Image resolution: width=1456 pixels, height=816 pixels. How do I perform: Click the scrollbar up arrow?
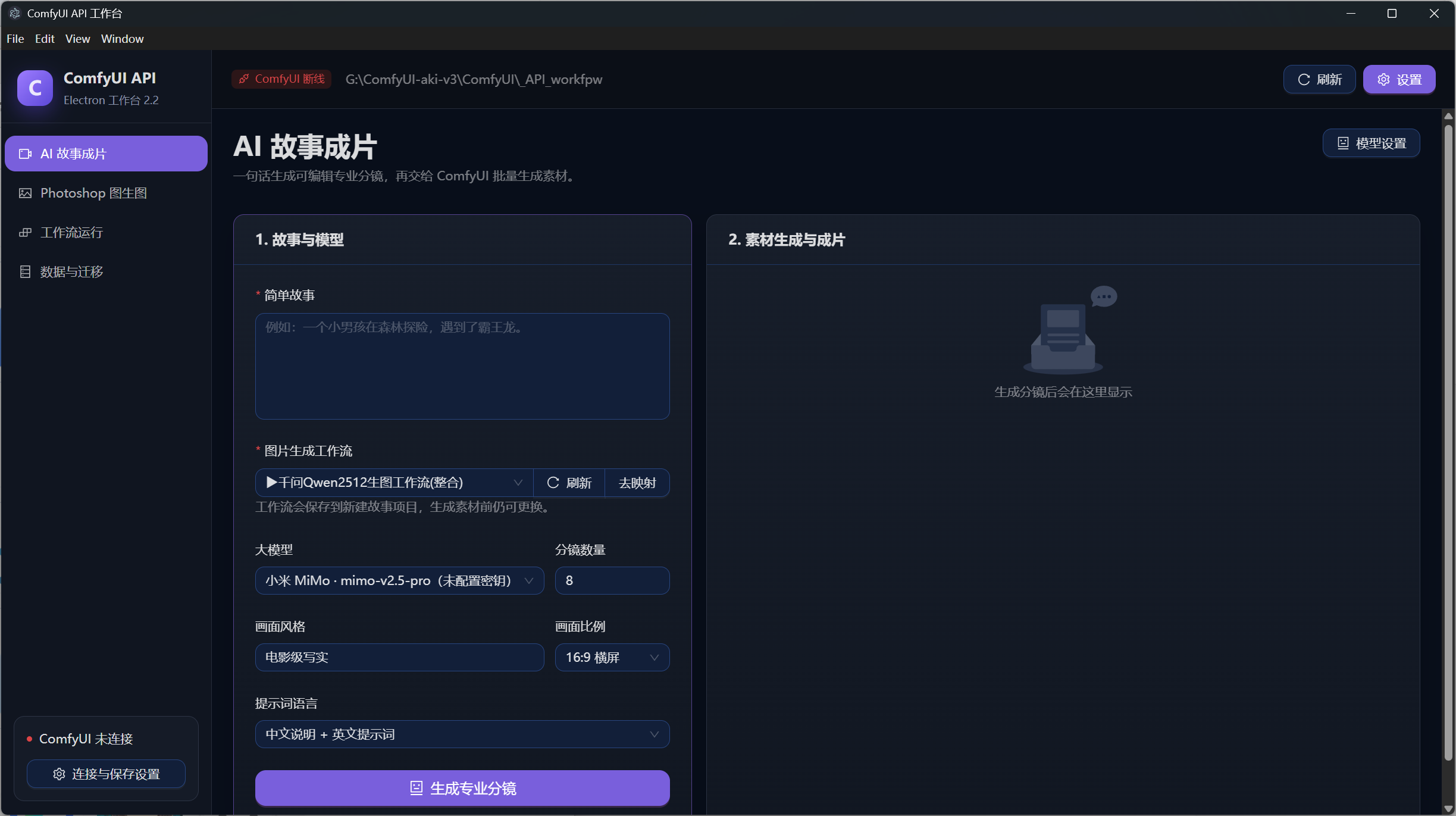(1448, 116)
